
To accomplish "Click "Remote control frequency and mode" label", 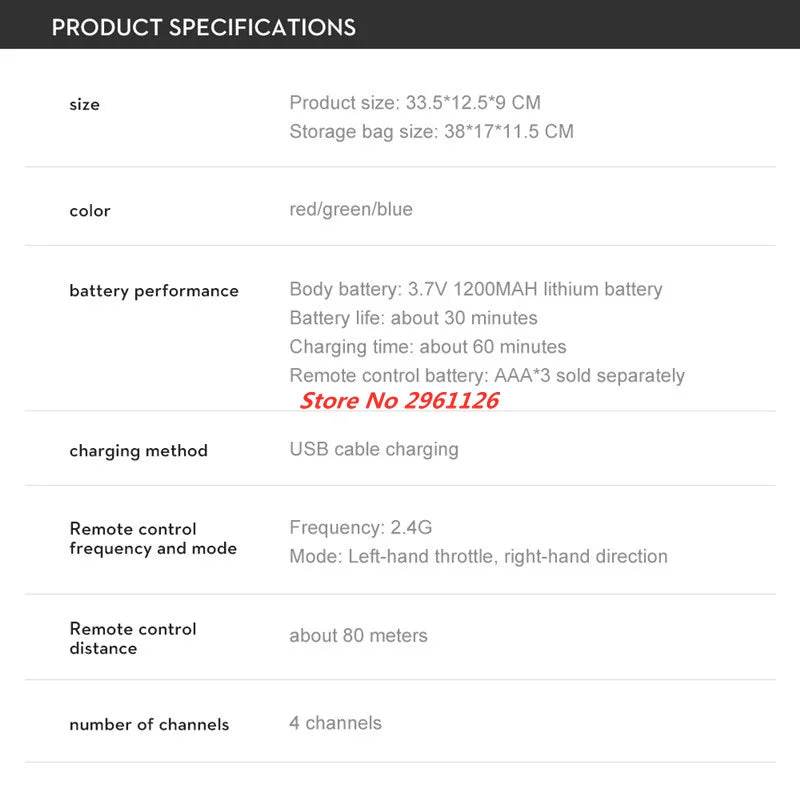I will click(152, 538).
